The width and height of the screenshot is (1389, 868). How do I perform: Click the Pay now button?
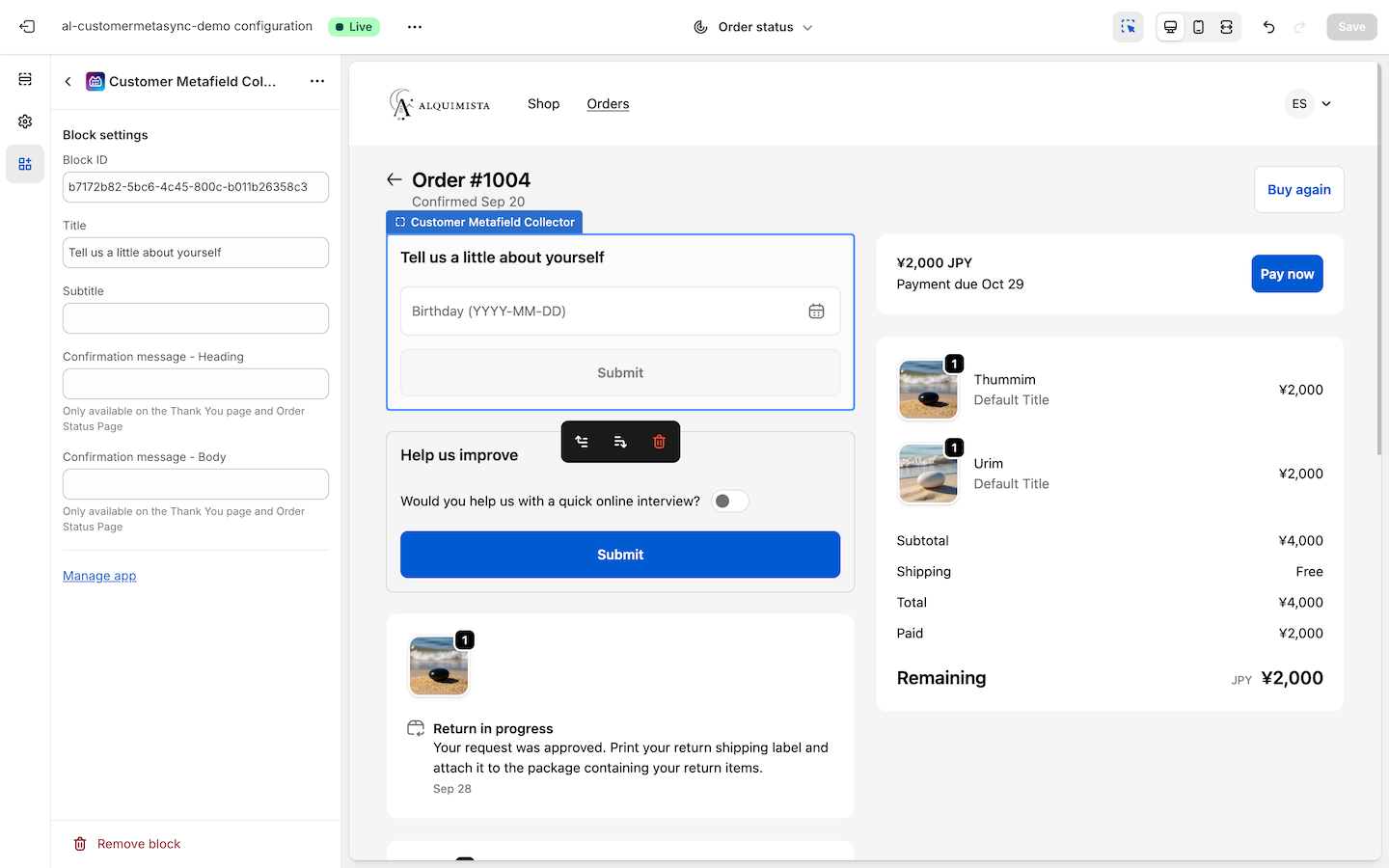pos(1287,274)
